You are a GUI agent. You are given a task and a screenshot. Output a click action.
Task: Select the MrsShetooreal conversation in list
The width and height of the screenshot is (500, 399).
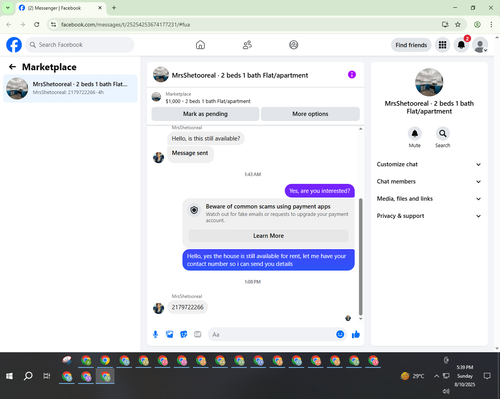click(x=70, y=88)
